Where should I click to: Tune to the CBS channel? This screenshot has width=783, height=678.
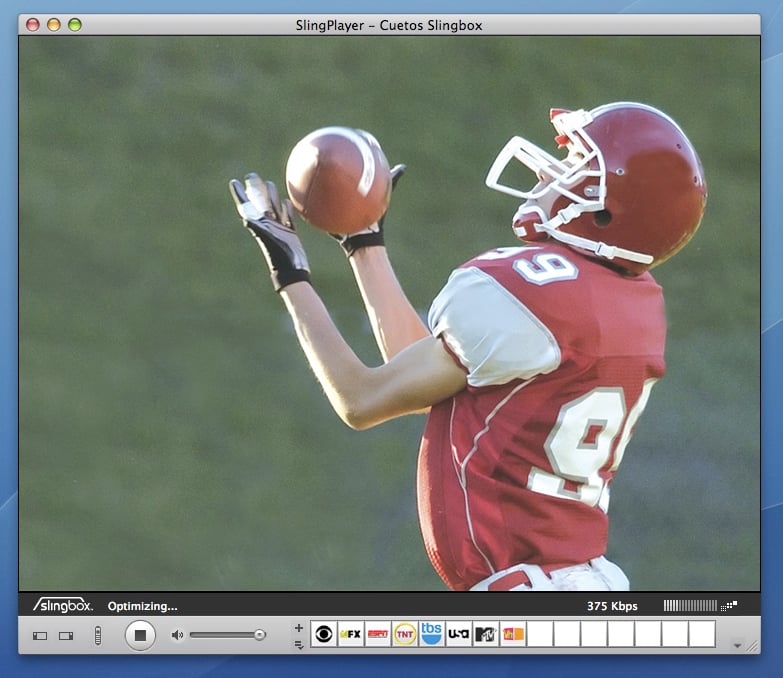coord(324,634)
